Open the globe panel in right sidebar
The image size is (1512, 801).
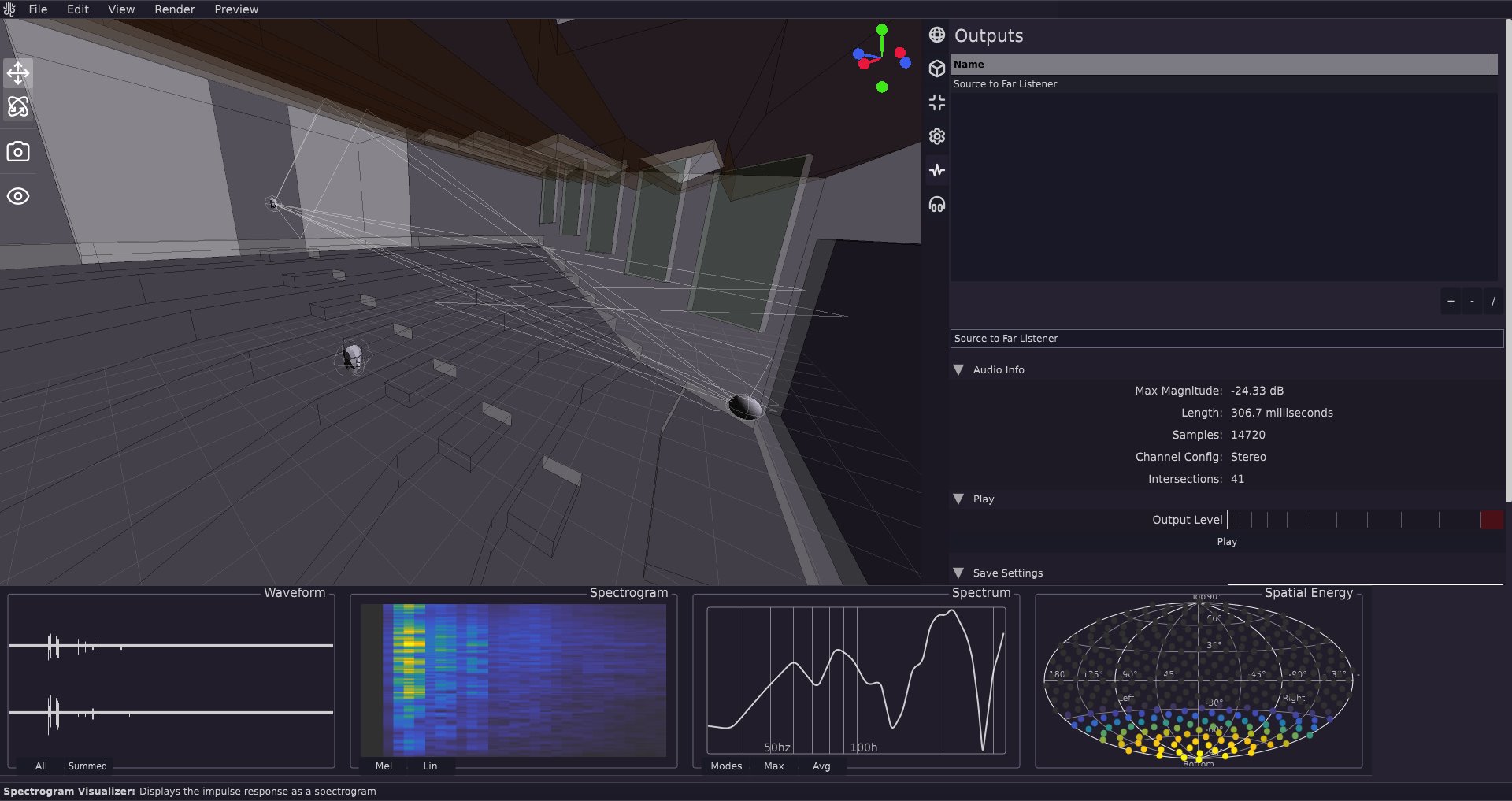(x=936, y=35)
